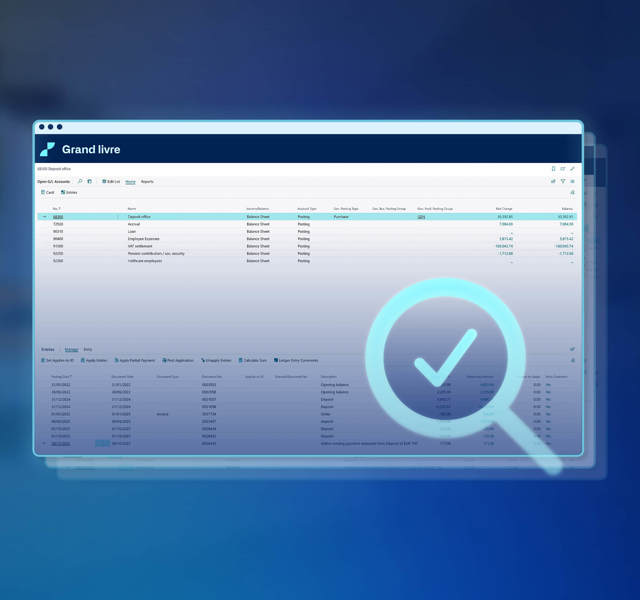Open the Edit List action
Image resolution: width=640 pixels, height=600 pixels.
click(x=111, y=182)
